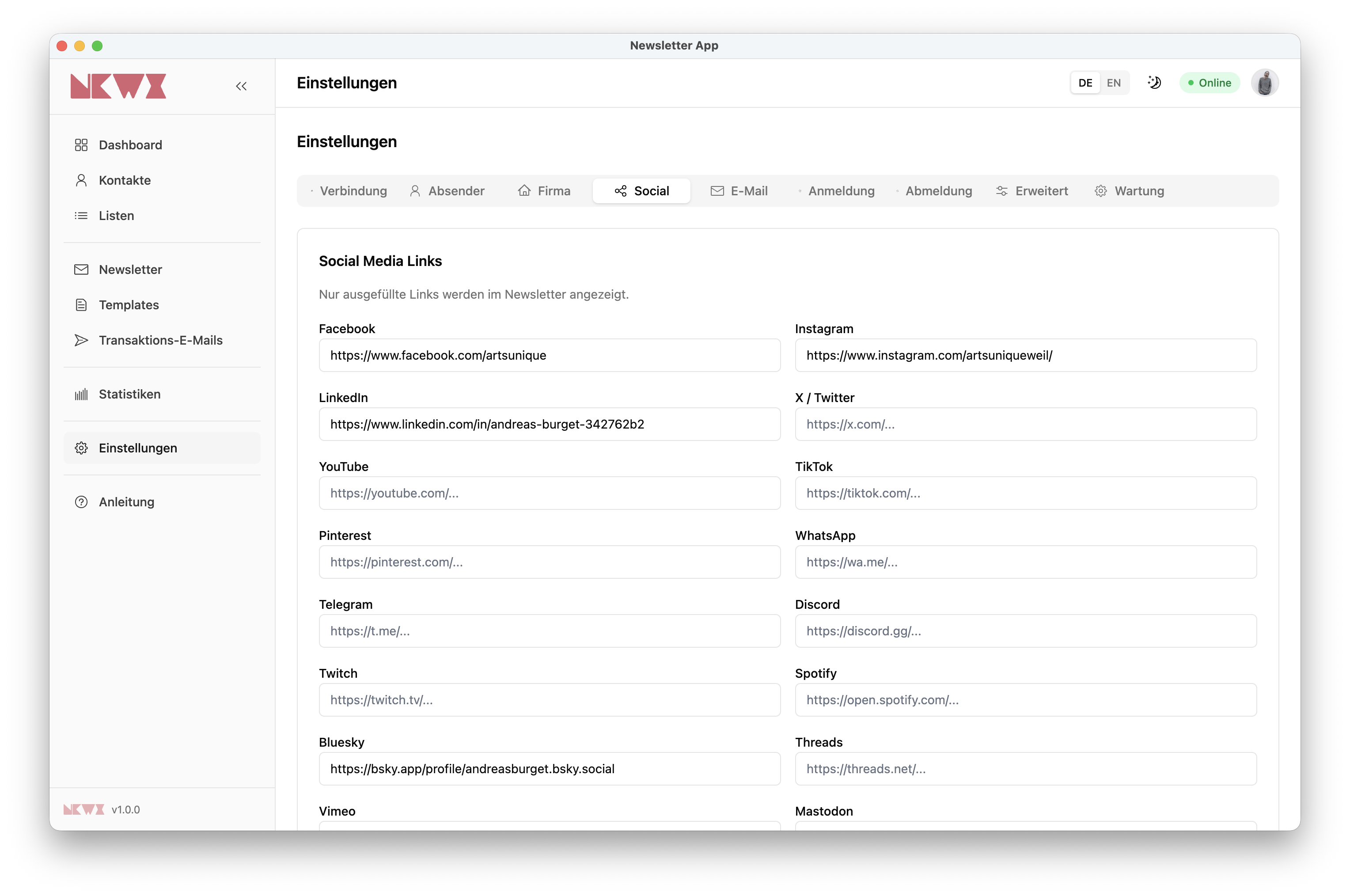This screenshot has height=896, width=1350.
Task: Click the Newsletter envelope icon in the sidebar
Action: coord(81,270)
